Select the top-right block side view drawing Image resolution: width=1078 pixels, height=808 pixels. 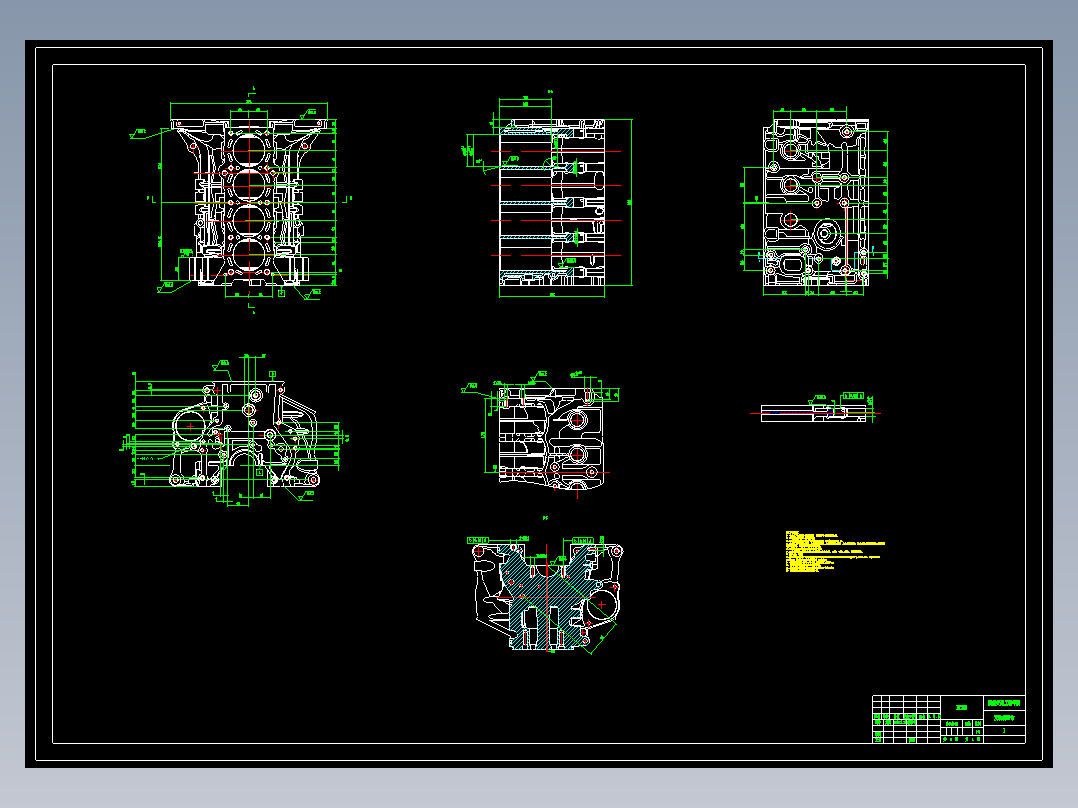[x=815, y=201]
